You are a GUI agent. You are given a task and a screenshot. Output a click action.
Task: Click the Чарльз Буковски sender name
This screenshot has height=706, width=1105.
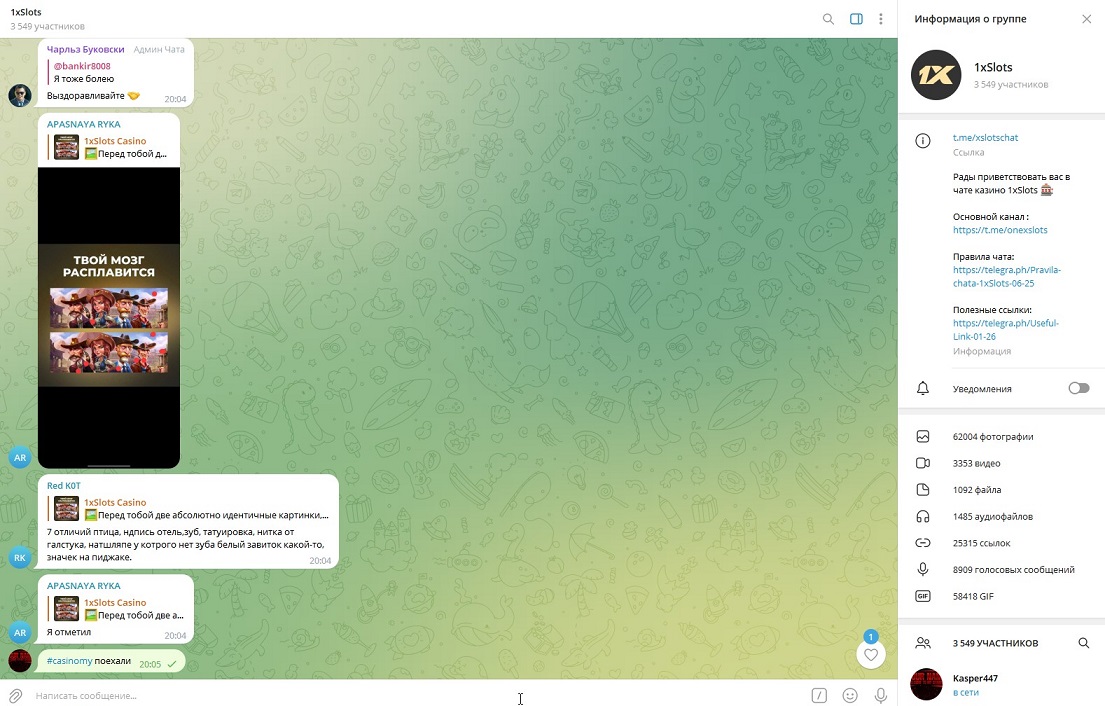[85, 49]
